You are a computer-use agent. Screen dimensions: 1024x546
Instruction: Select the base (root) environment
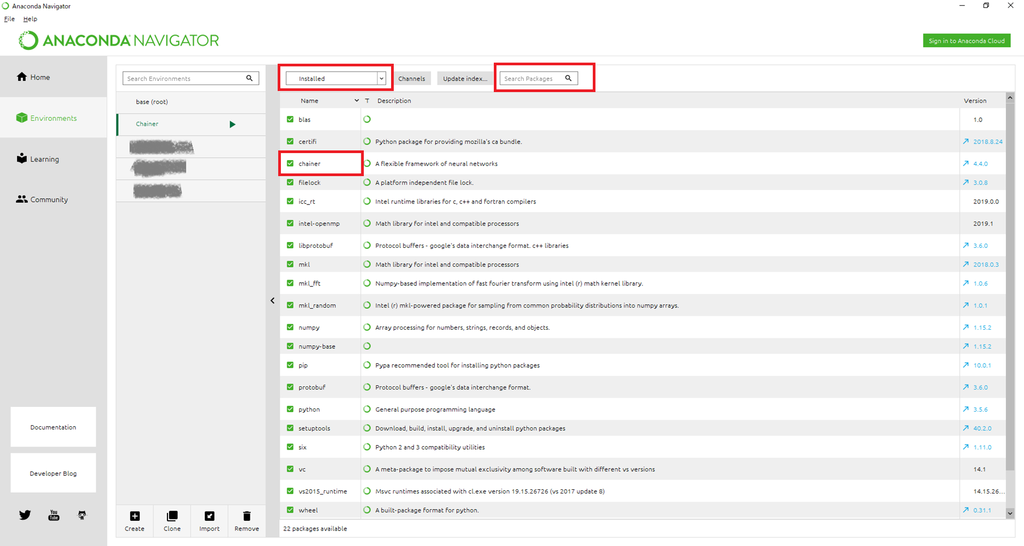click(x=191, y=102)
